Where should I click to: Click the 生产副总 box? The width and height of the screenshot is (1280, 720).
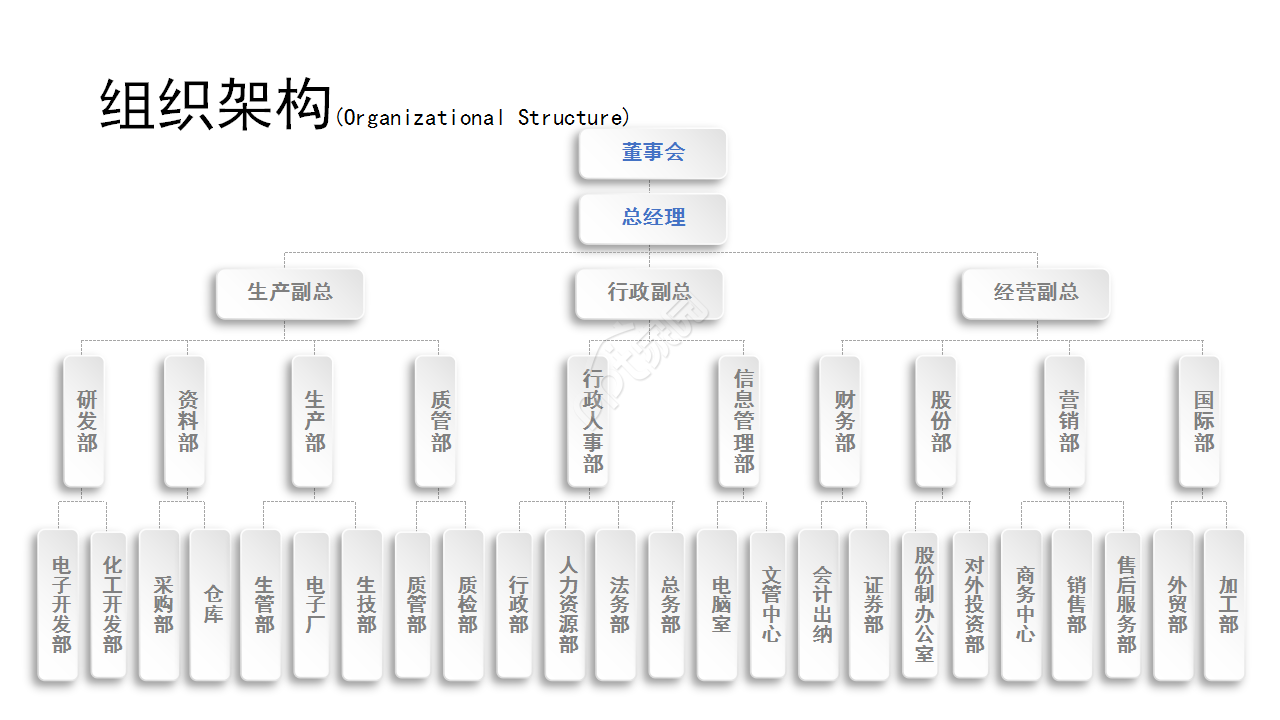(x=290, y=293)
